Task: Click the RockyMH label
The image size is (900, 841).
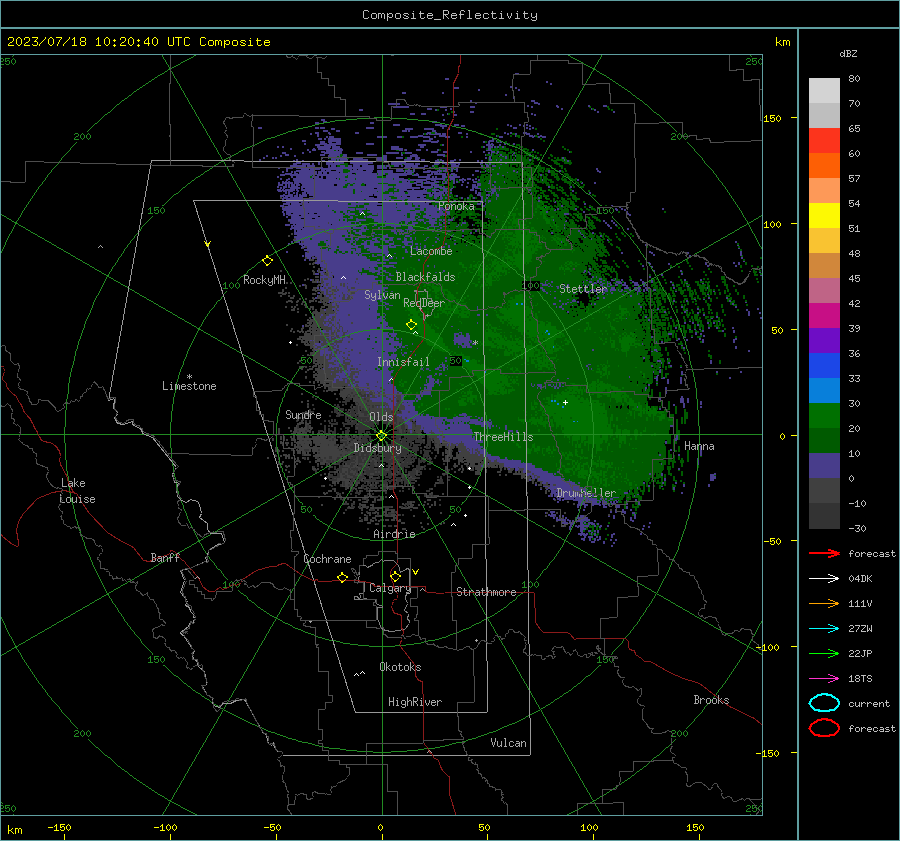Action: 264,280
